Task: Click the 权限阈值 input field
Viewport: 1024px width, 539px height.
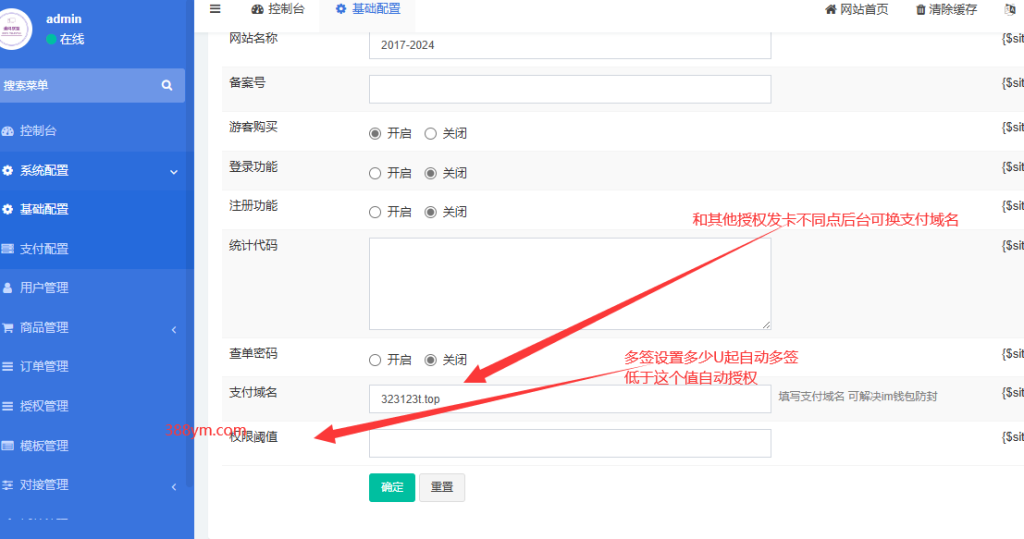Action: pos(570,443)
